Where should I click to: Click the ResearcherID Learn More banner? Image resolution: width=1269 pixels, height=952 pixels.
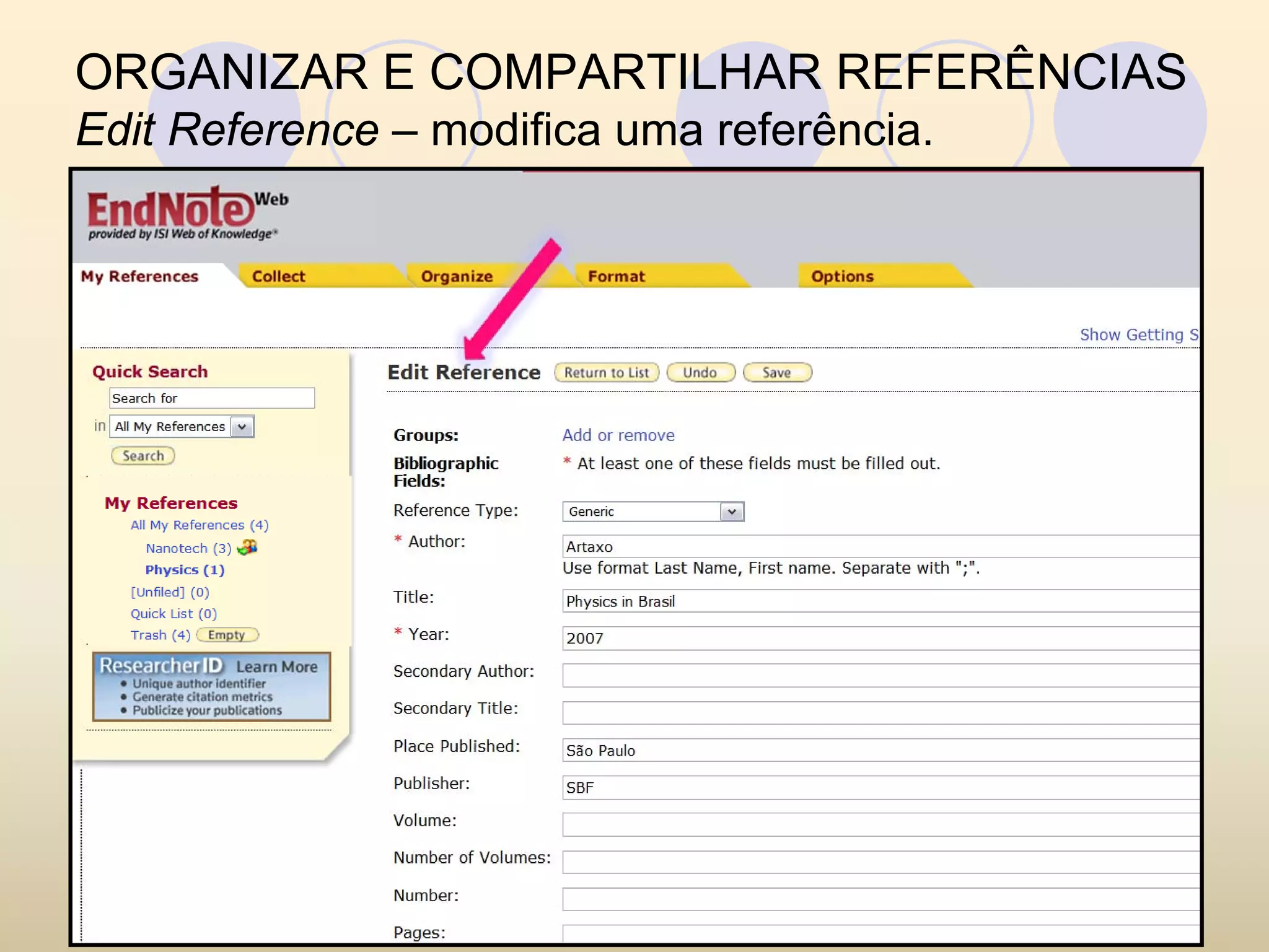pos(212,687)
